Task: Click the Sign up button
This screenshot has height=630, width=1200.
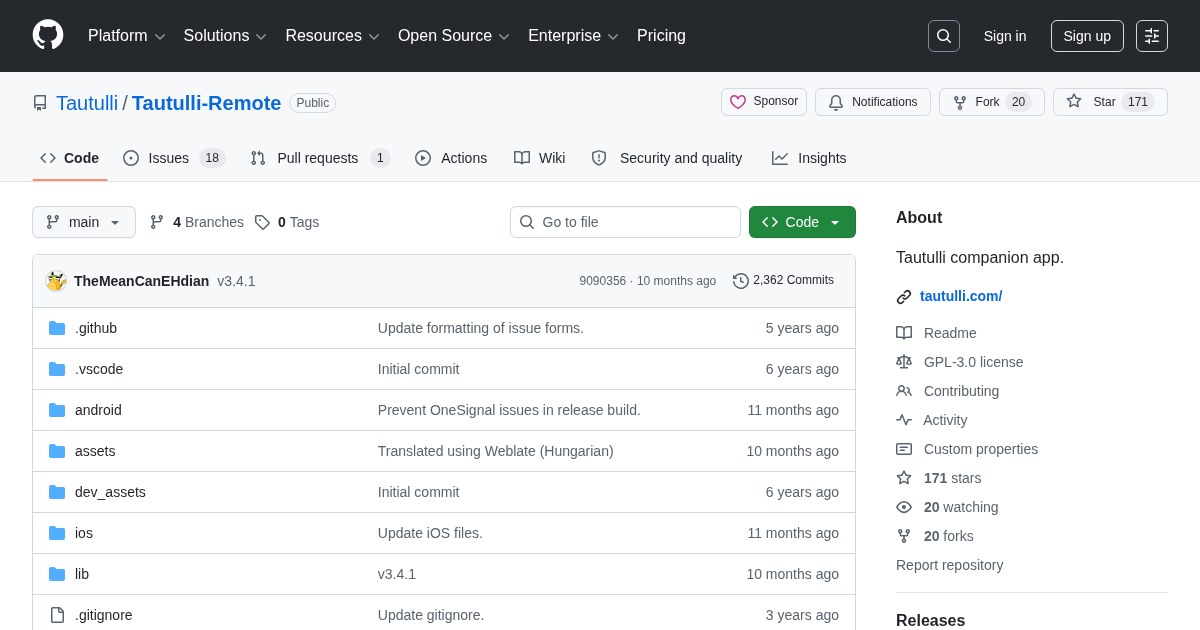Action: click(1087, 36)
